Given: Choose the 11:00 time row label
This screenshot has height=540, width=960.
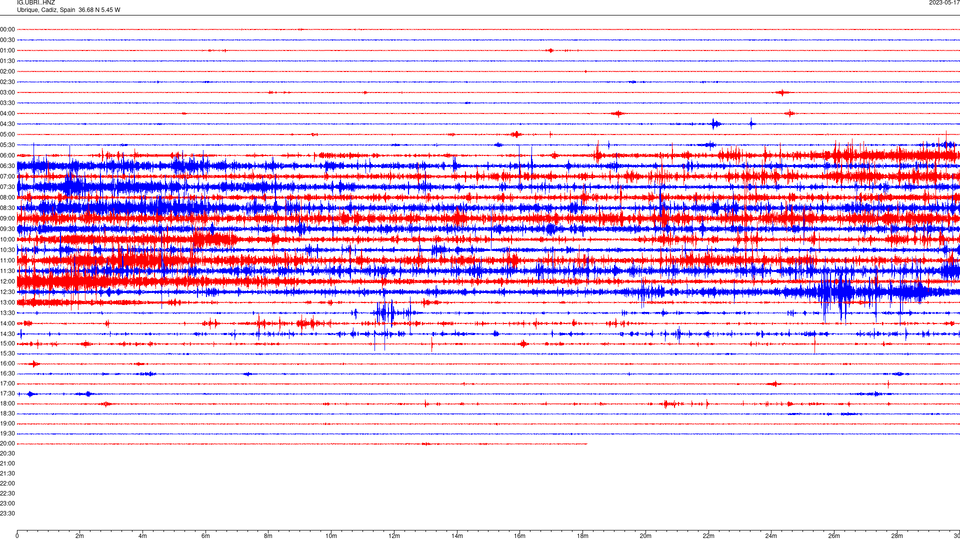Looking at the screenshot, I should point(7,260).
